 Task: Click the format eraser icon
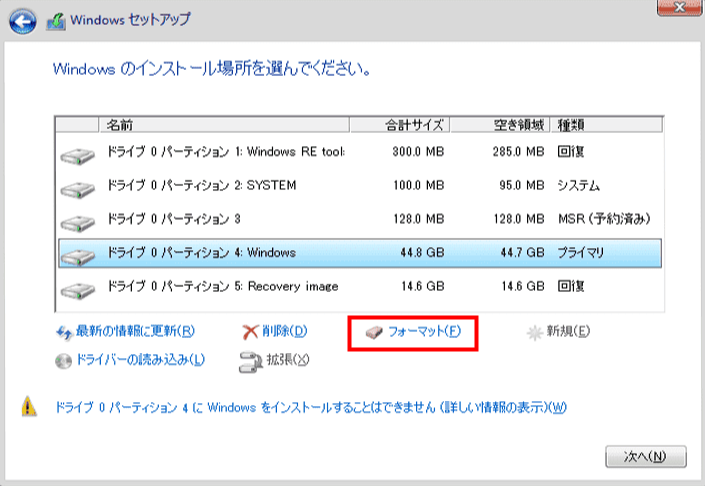374,333
